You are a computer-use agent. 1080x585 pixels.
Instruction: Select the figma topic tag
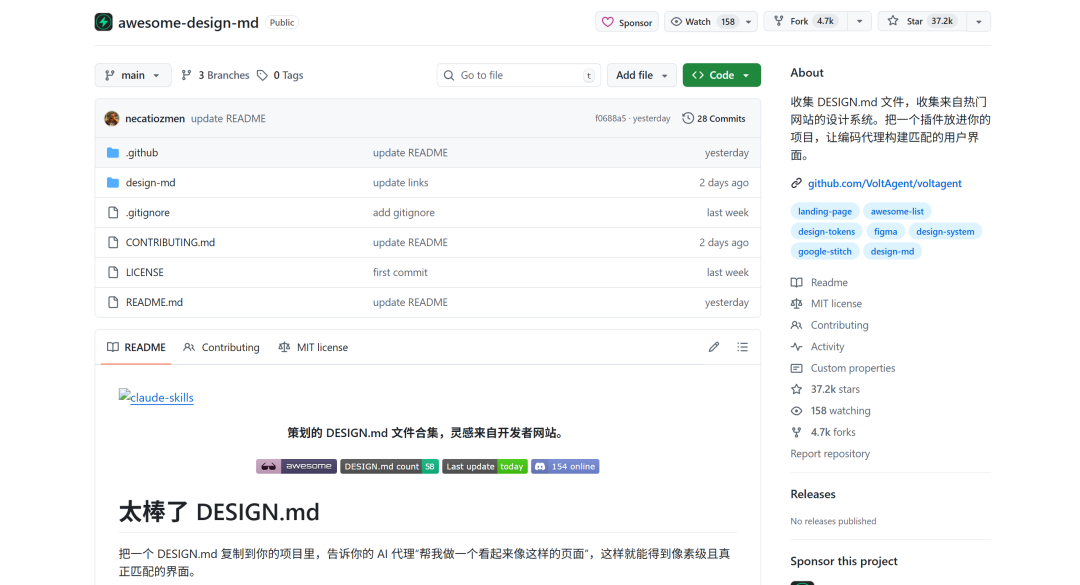885,232
